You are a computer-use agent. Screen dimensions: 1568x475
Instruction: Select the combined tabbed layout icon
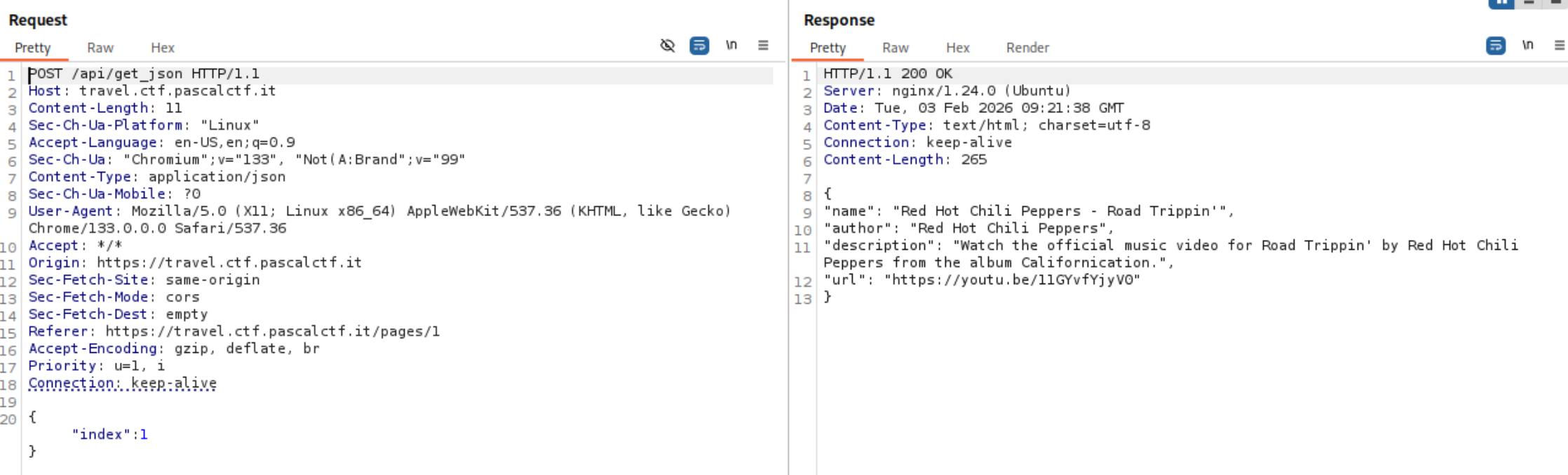coord(1555,3)
